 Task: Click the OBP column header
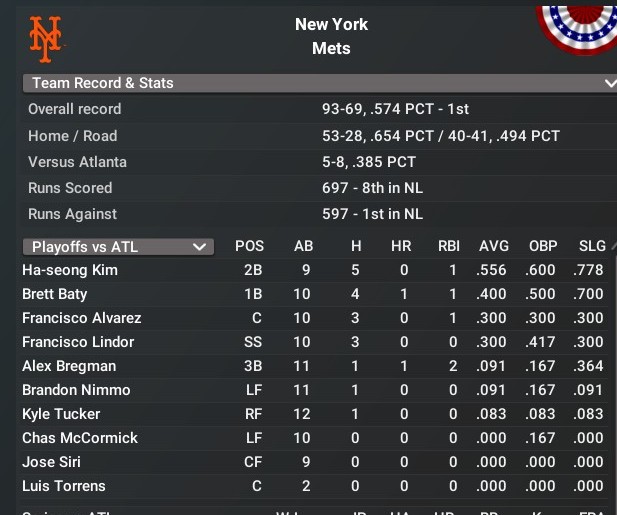[x=543, y=246]
